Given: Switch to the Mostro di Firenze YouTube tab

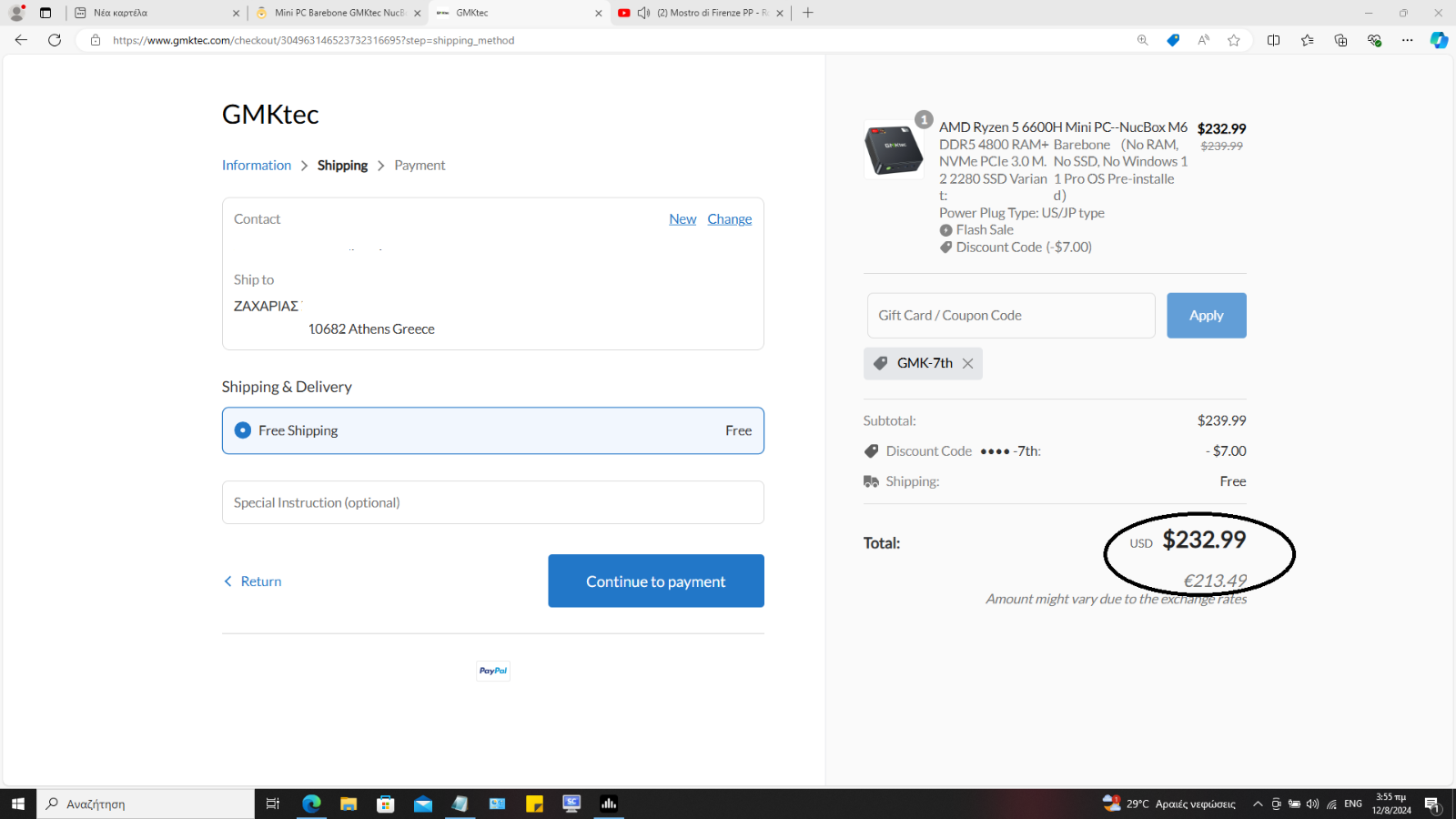Looking at the screenshot, I should click(701, 13).
